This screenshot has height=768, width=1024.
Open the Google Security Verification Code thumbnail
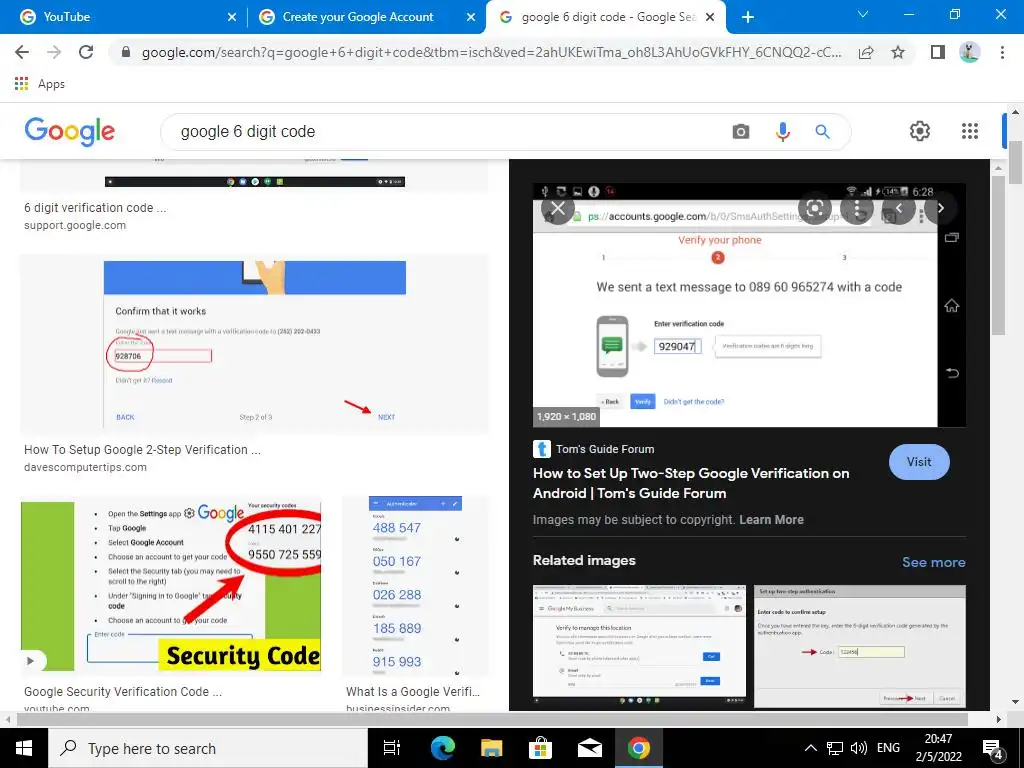coord(171,584)
